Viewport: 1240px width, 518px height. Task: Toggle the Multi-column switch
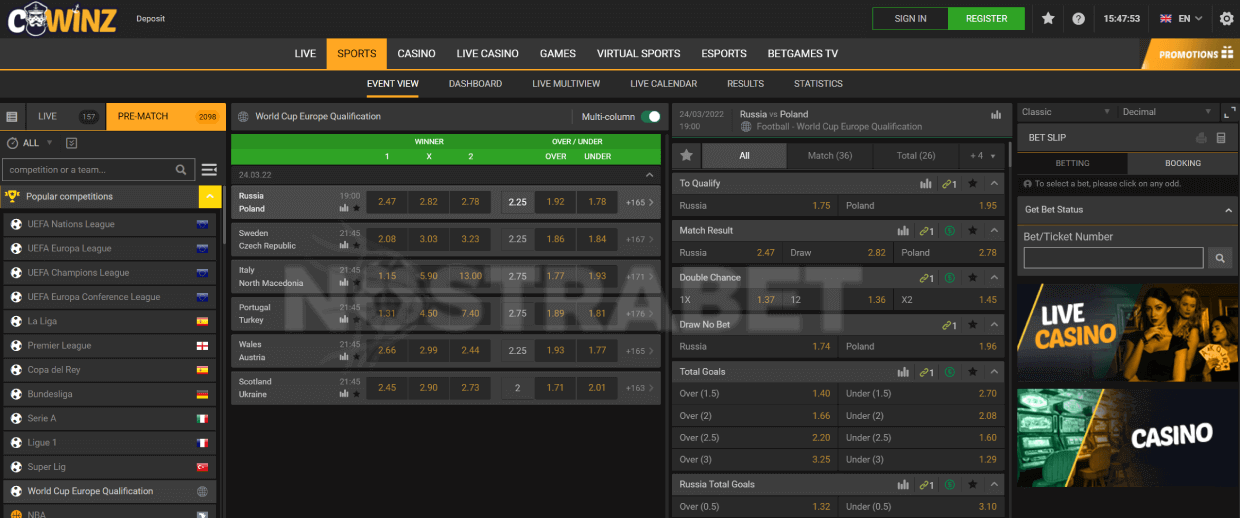651,117
